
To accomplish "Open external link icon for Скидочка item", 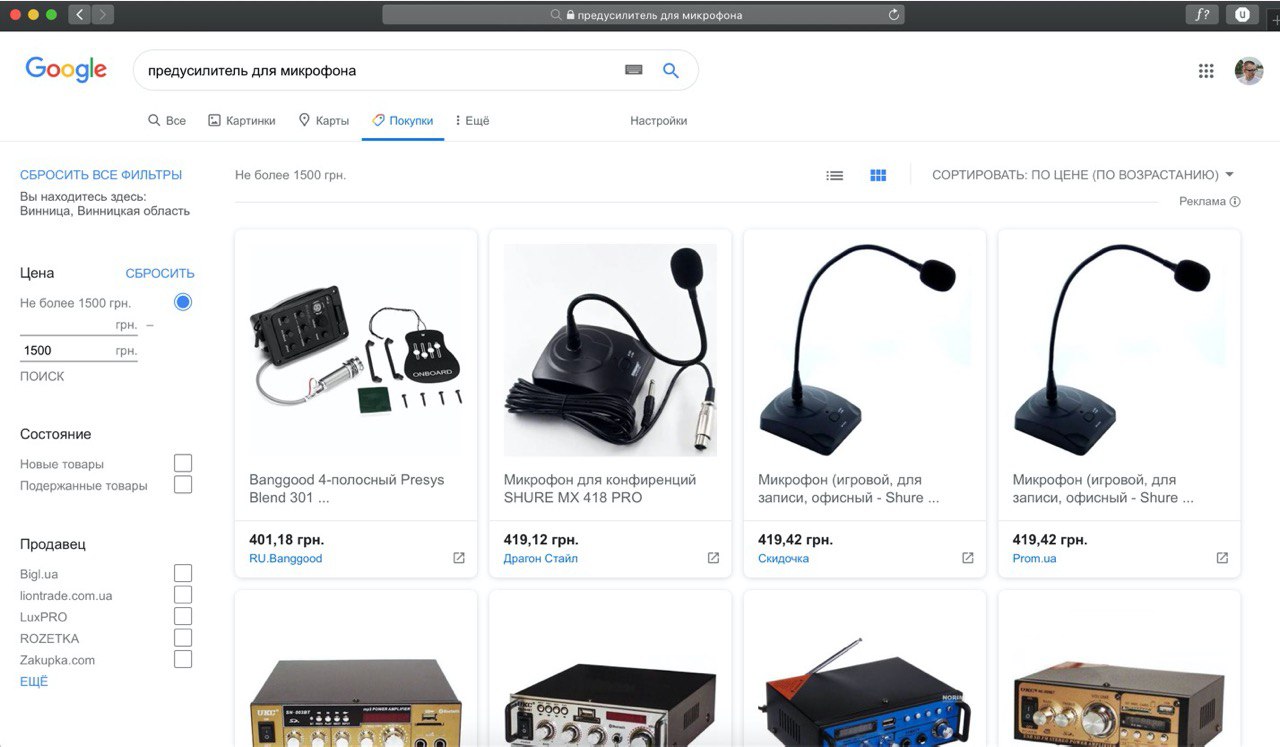I will coord(968,558).
